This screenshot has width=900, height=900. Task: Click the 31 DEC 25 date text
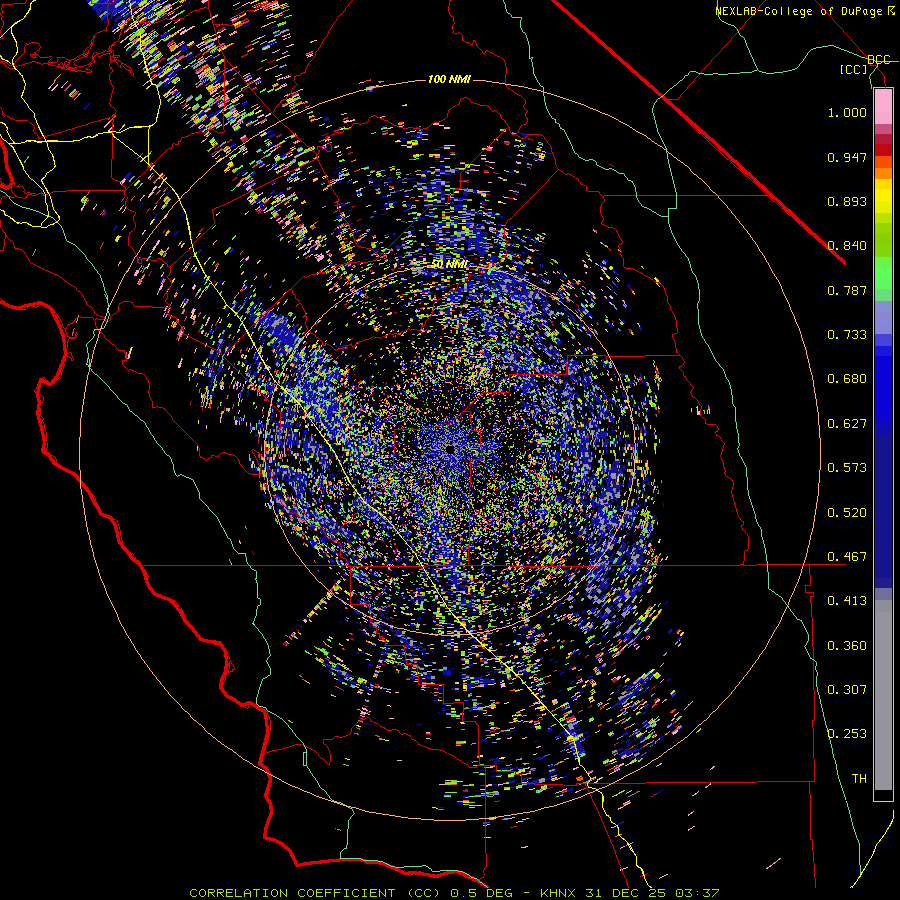point(625,893)
